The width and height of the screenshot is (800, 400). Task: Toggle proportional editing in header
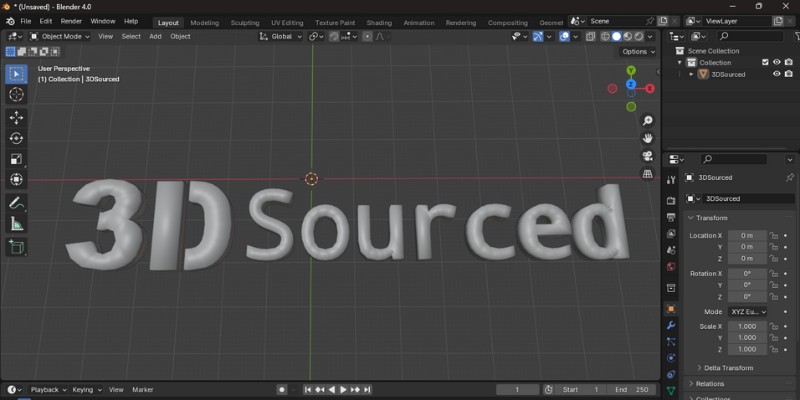coord(367,36)
